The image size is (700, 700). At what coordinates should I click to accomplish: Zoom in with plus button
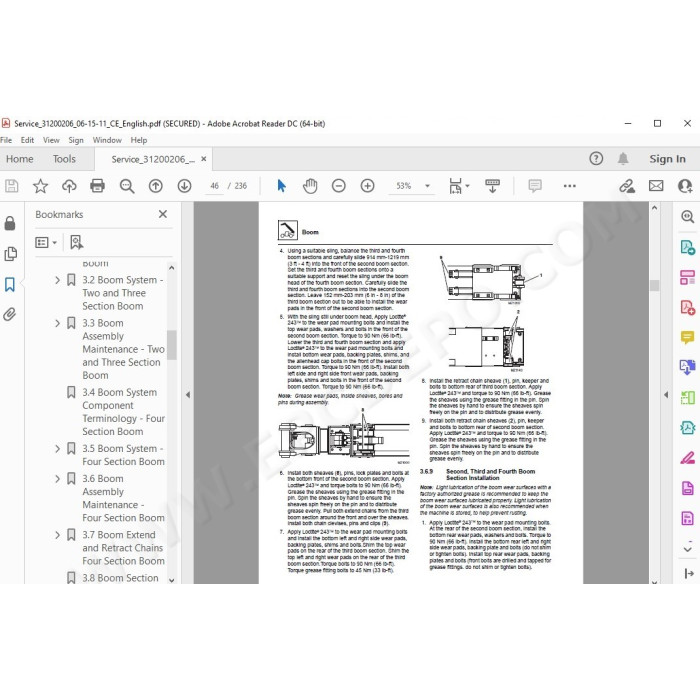click(x=367, y=186)
